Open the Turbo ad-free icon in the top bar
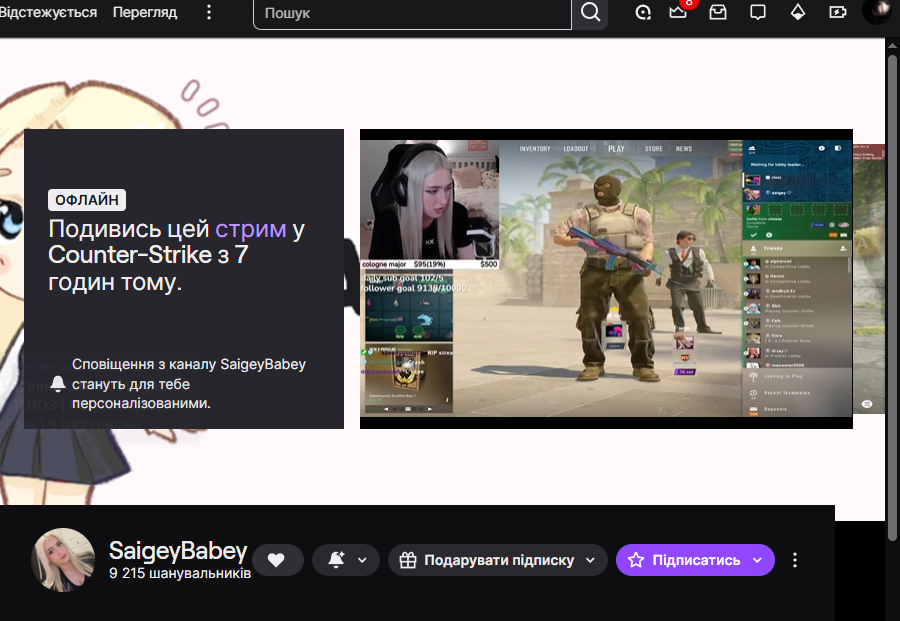This screenshot has height=621, width=900. pyautogui.click(x=643, y=12)
